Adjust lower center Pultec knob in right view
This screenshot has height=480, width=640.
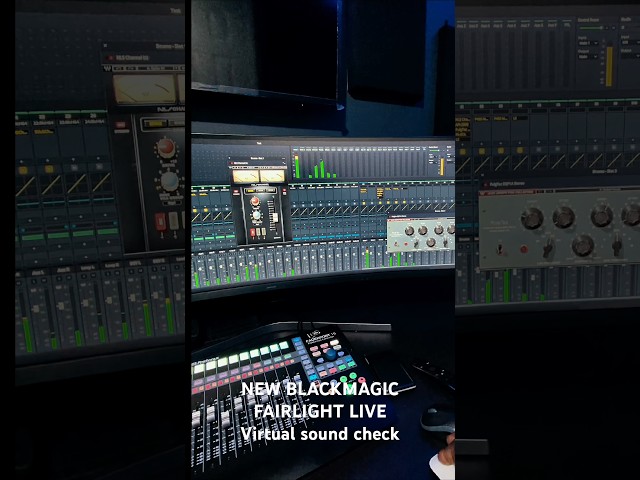click(x=583, y=245)
